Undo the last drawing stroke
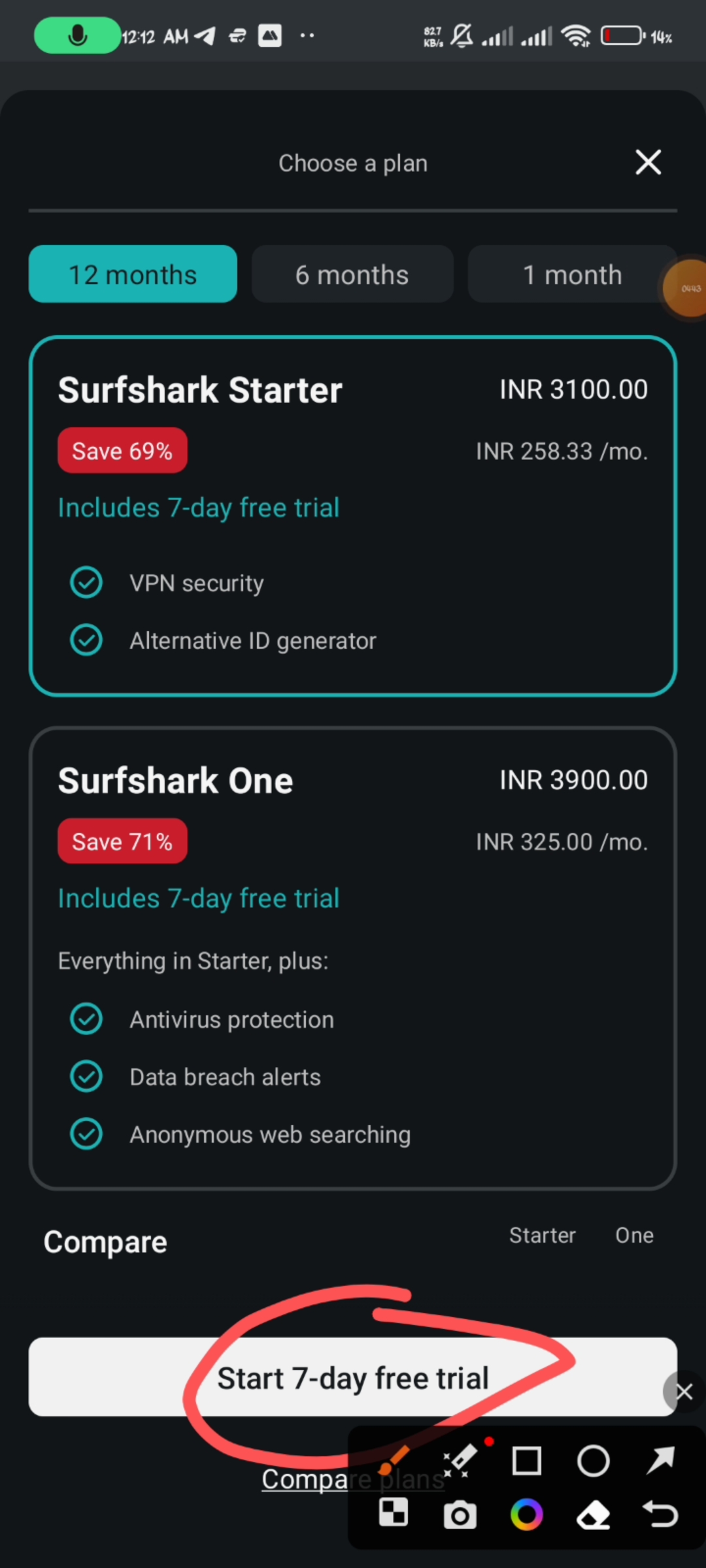Image resolution: width=706 pixels, height=1568 pixels. 660,1514
